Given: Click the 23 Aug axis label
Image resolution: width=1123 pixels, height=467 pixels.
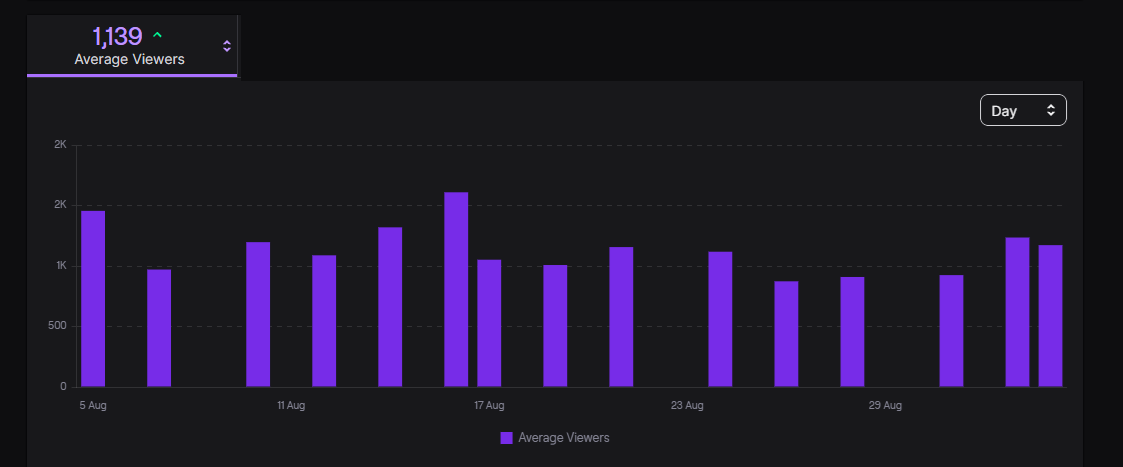Looking at the screenshot, I should [687, 405].
